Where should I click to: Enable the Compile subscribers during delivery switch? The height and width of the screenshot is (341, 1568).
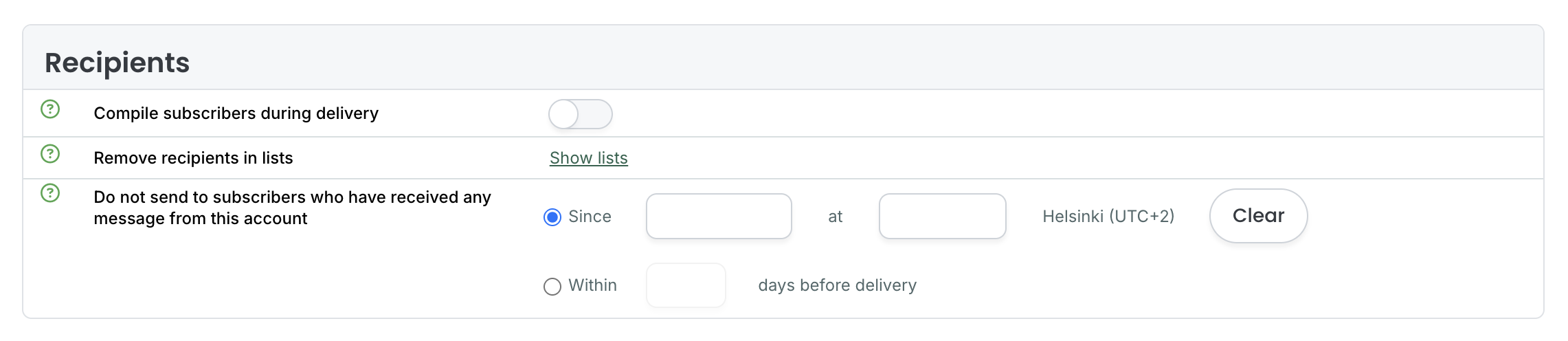(580, 114)
